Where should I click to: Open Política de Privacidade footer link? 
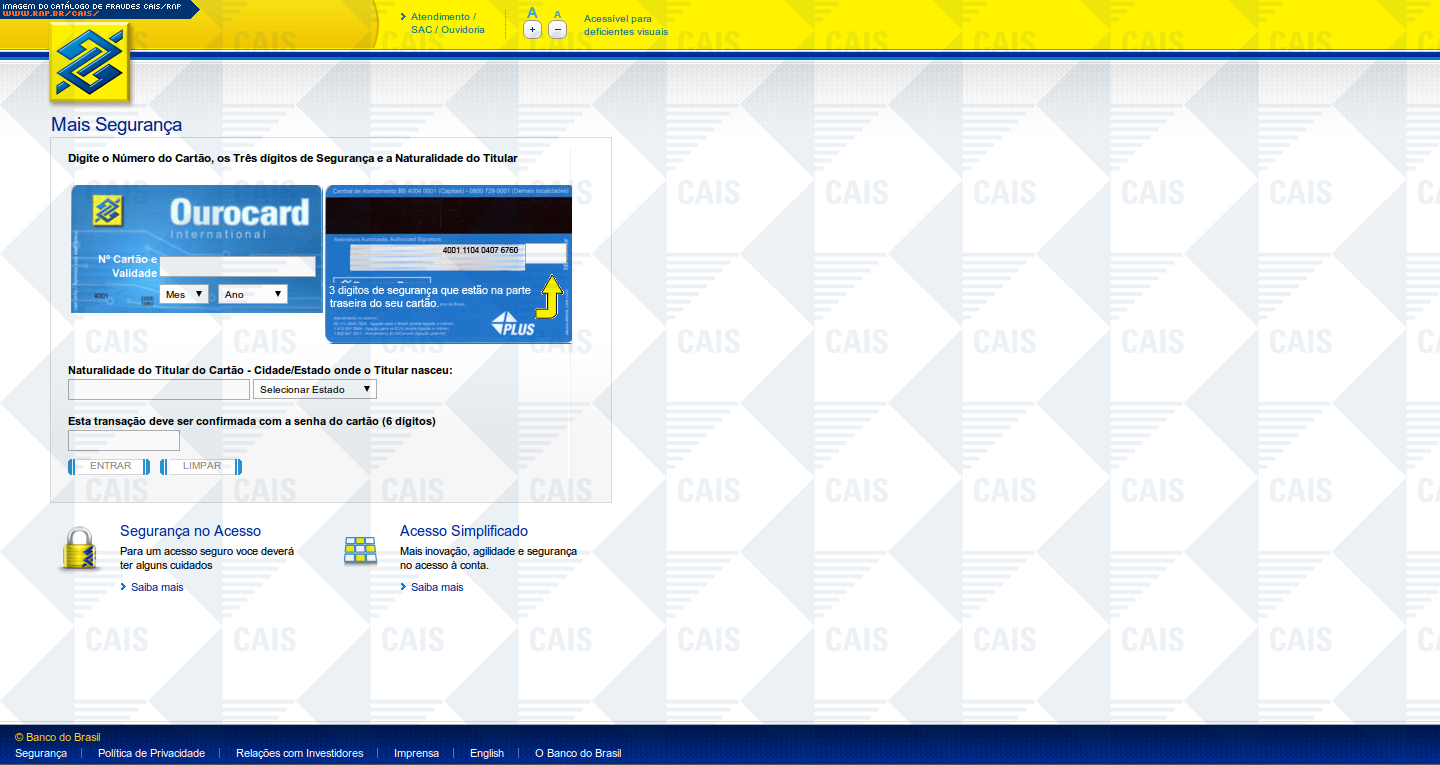point(151,753)
